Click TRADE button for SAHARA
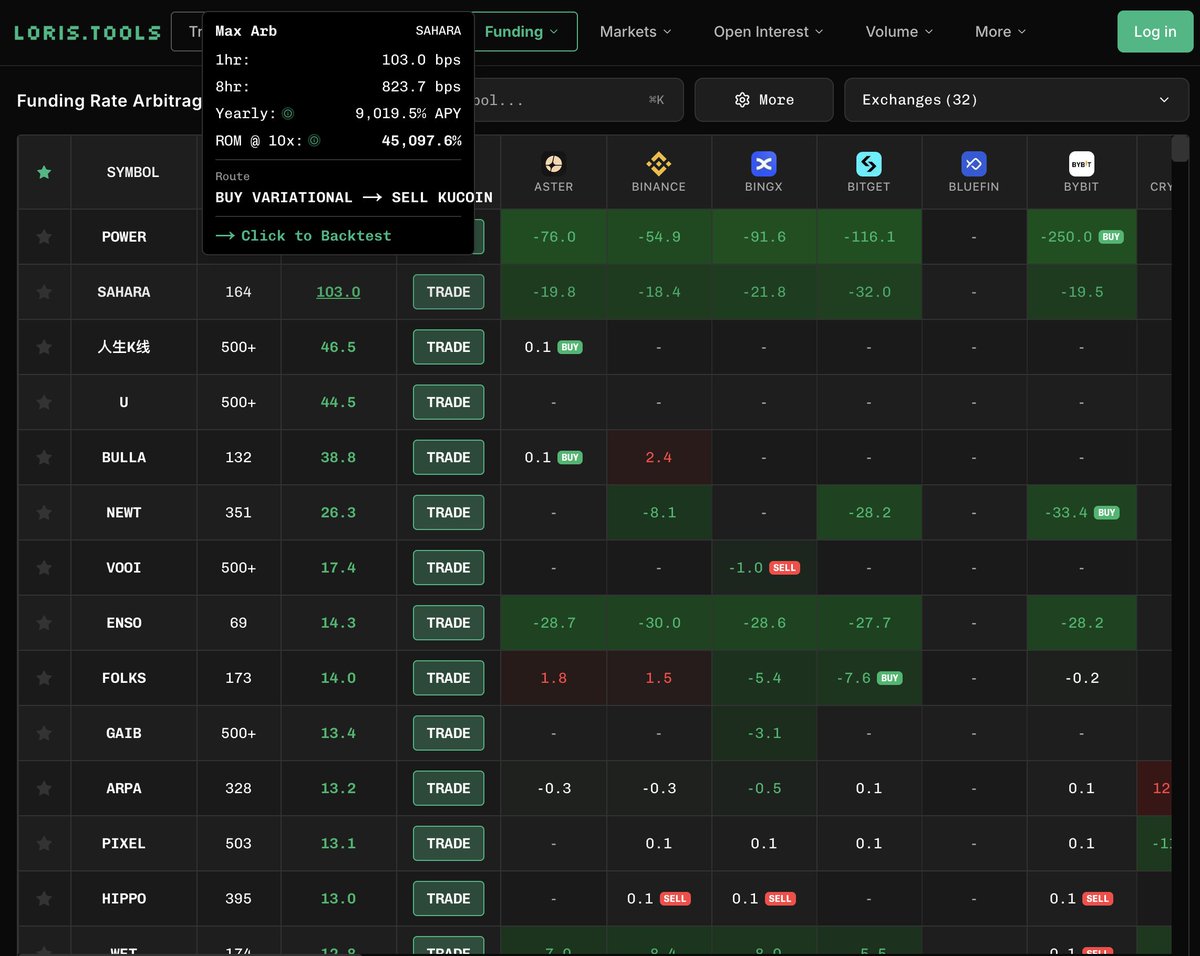The image size is (1200, 956). 448,292
